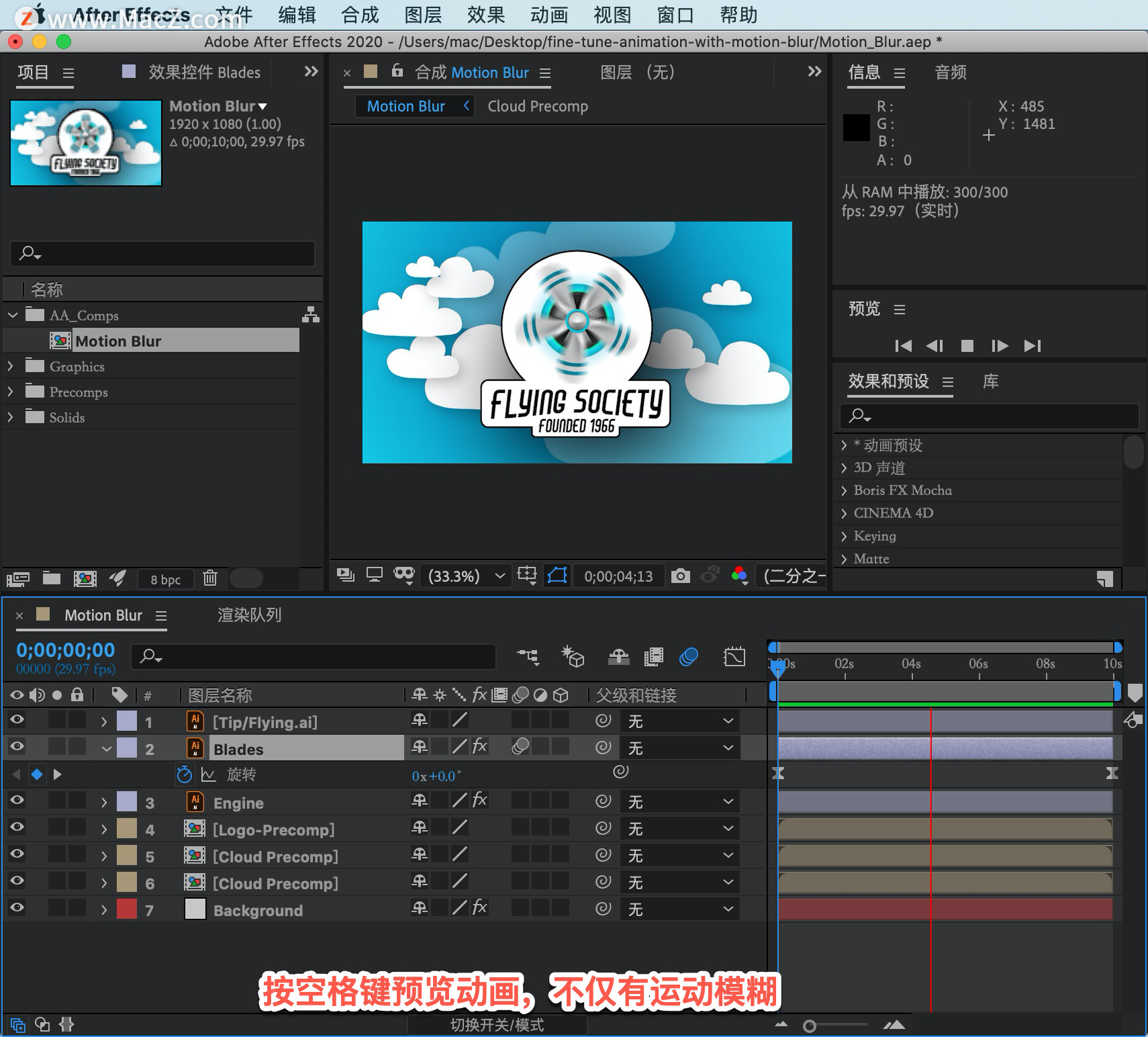Screen dimensions: 1148x1037
Task: Click the Background layer red label swatch
Action: (127, 909)
